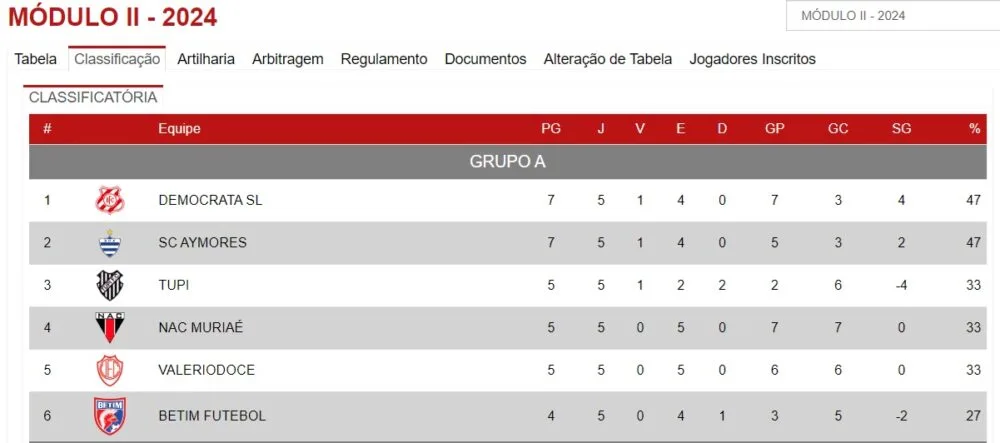Switch to the Documentos tab

(x=485, y=59)
